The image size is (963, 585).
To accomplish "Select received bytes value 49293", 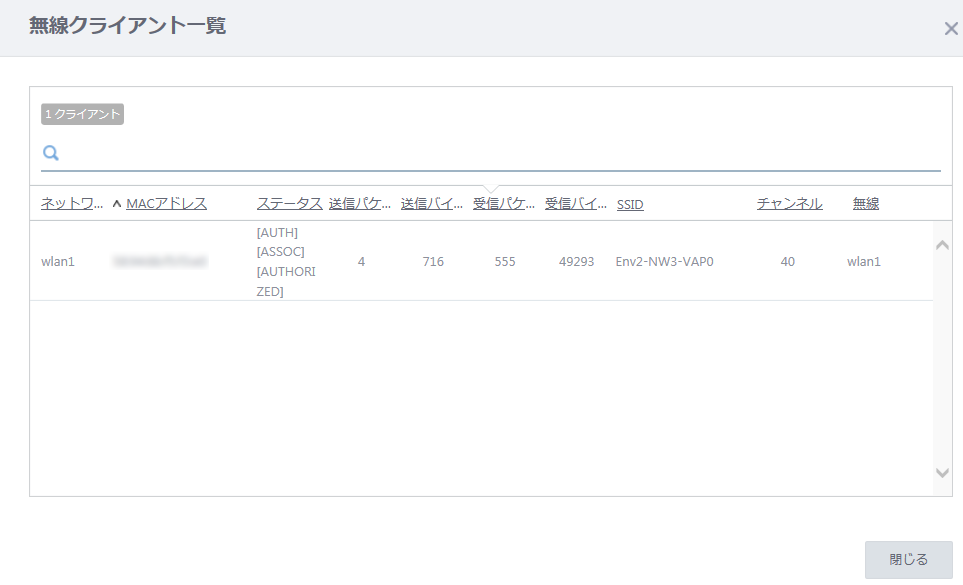I will pos(577,262).
